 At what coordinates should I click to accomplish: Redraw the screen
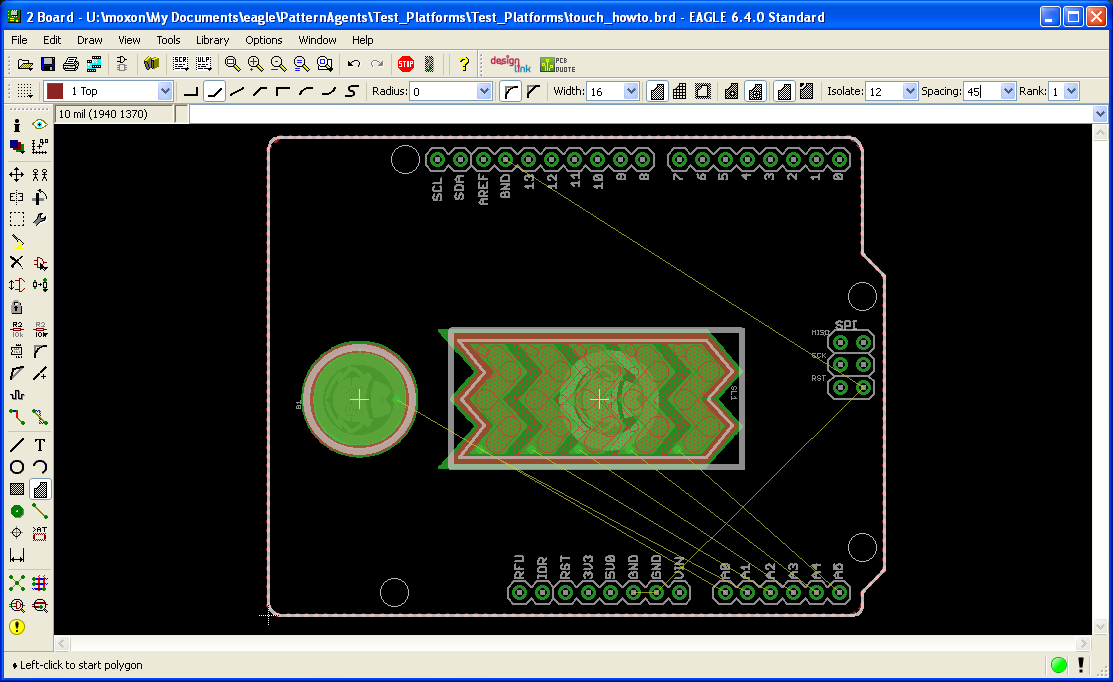pos(302,65)
